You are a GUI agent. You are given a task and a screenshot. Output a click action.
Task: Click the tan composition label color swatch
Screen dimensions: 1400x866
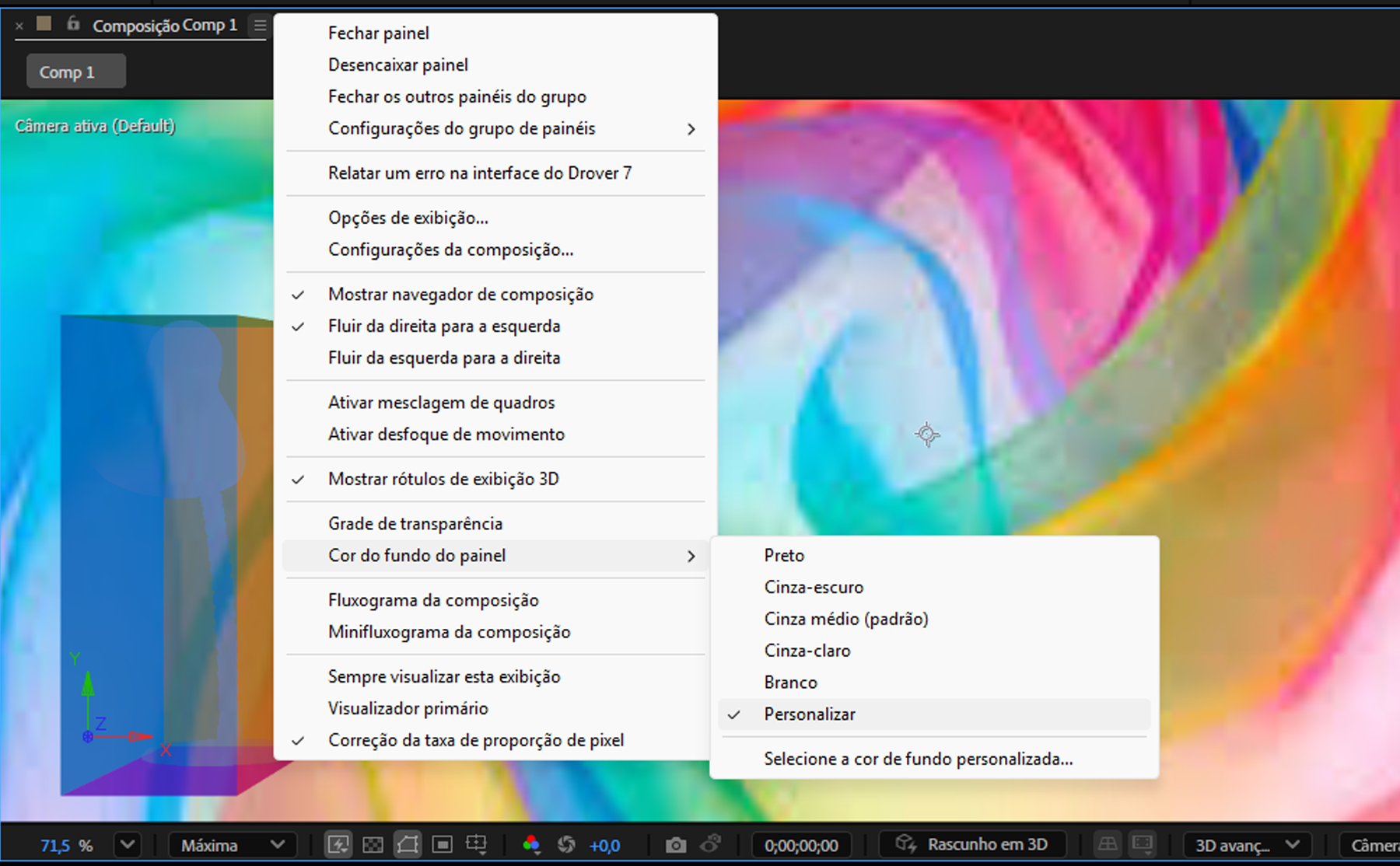point(44,24)
